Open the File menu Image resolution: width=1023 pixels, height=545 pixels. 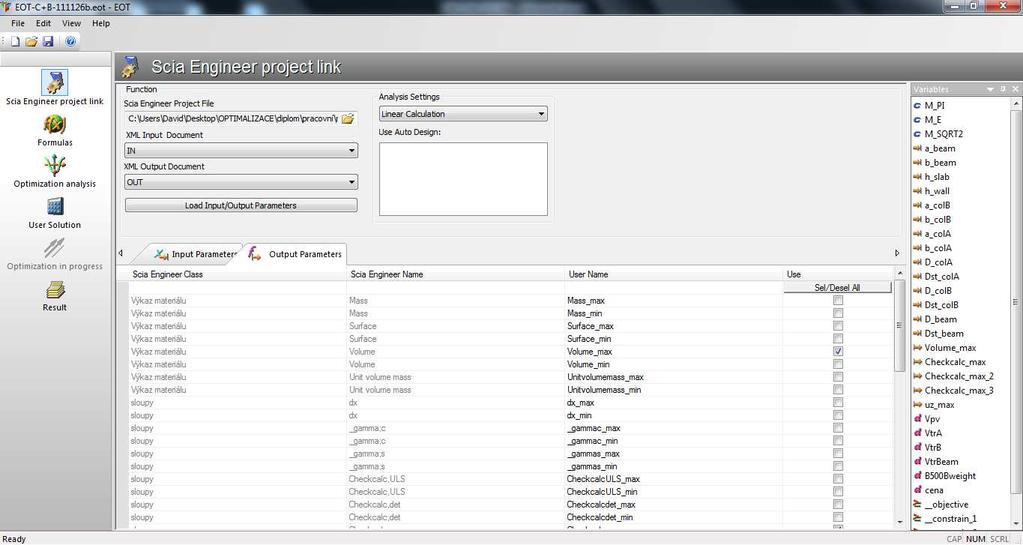pos(18,23)
